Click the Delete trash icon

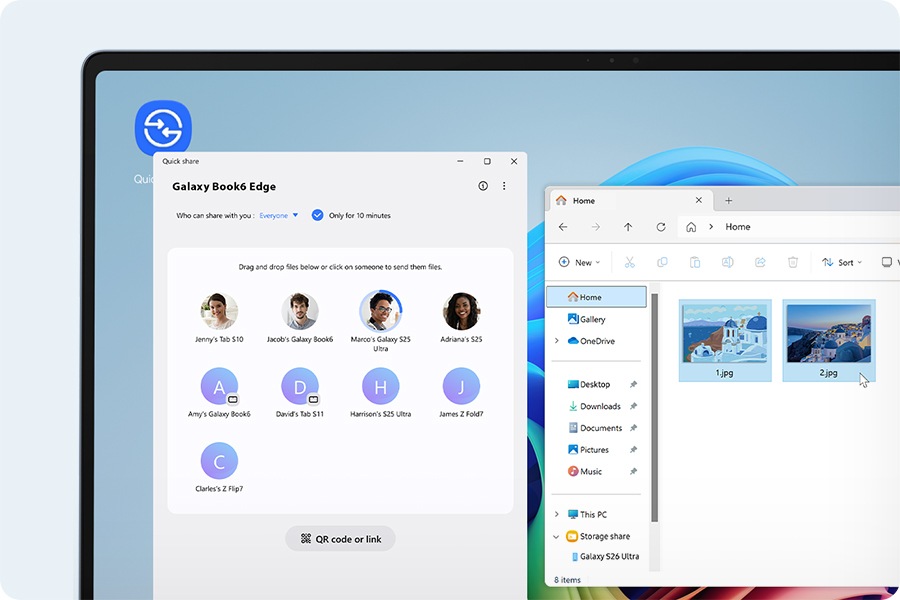coord(793,262)
